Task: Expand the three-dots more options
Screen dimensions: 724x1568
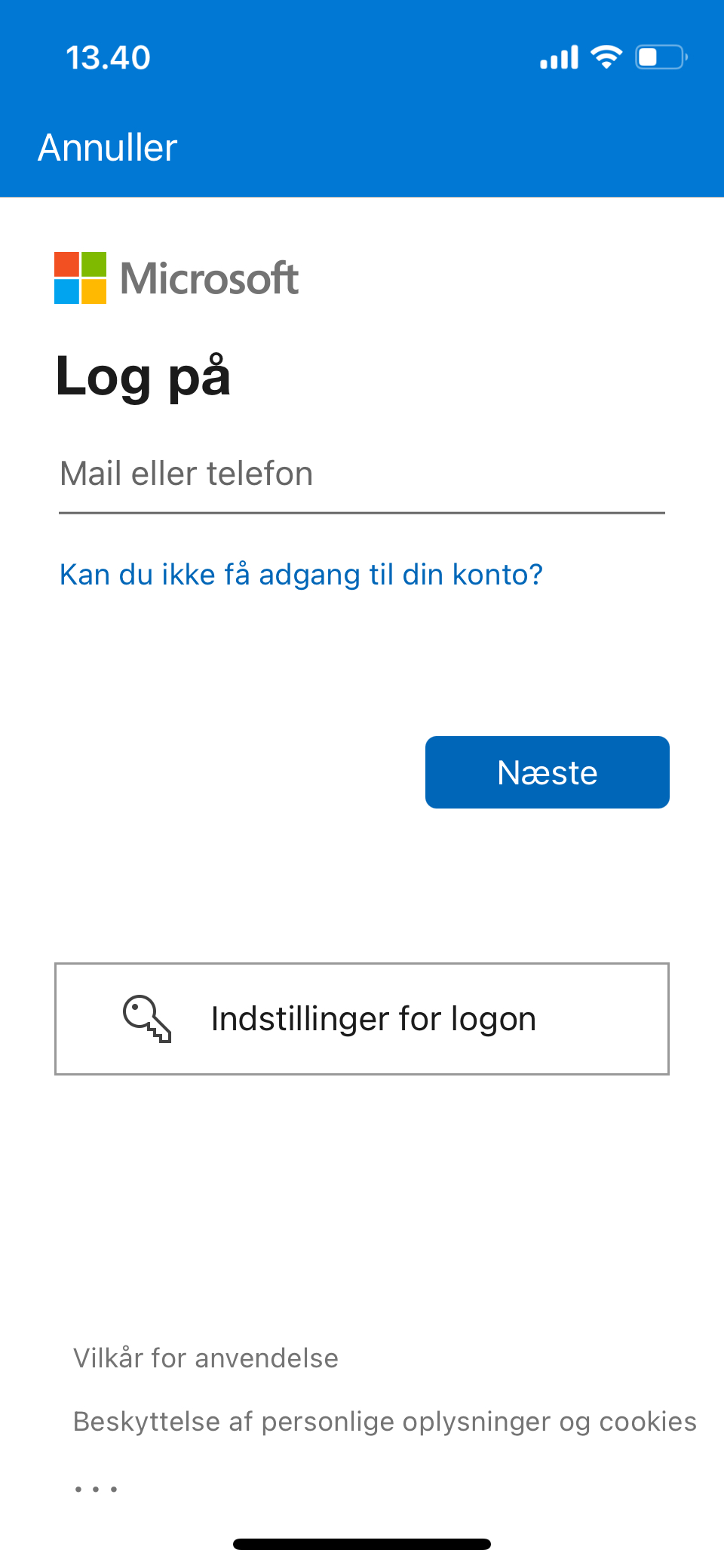Action: [x=96, y=1489]
